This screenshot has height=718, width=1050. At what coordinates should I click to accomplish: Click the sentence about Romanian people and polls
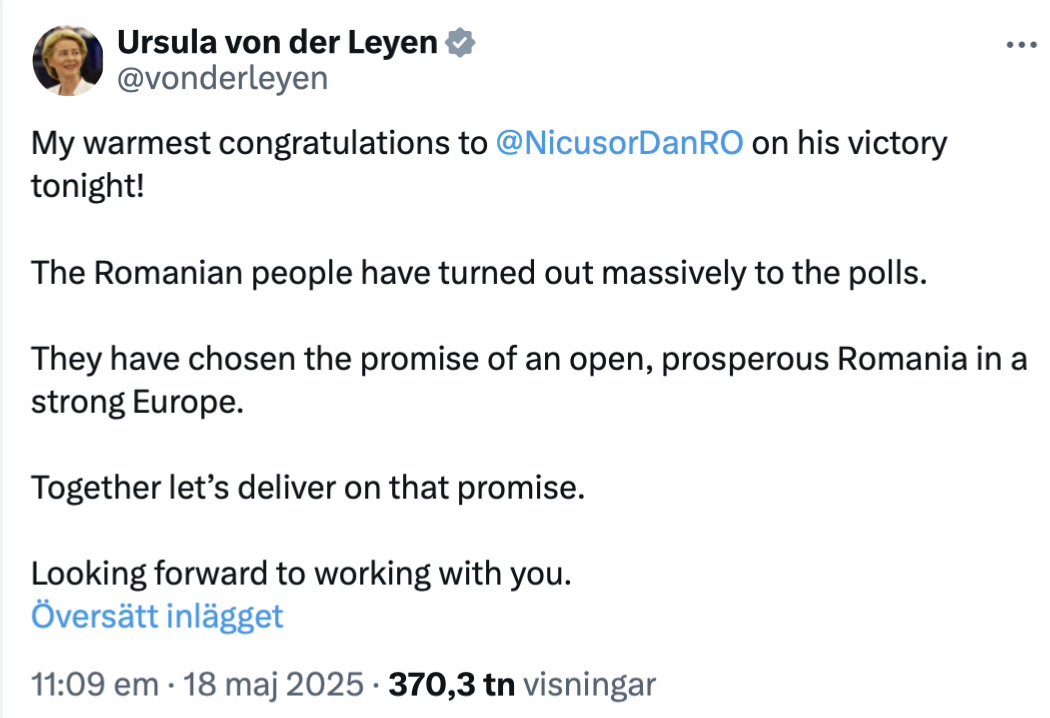tap(479, 273)
